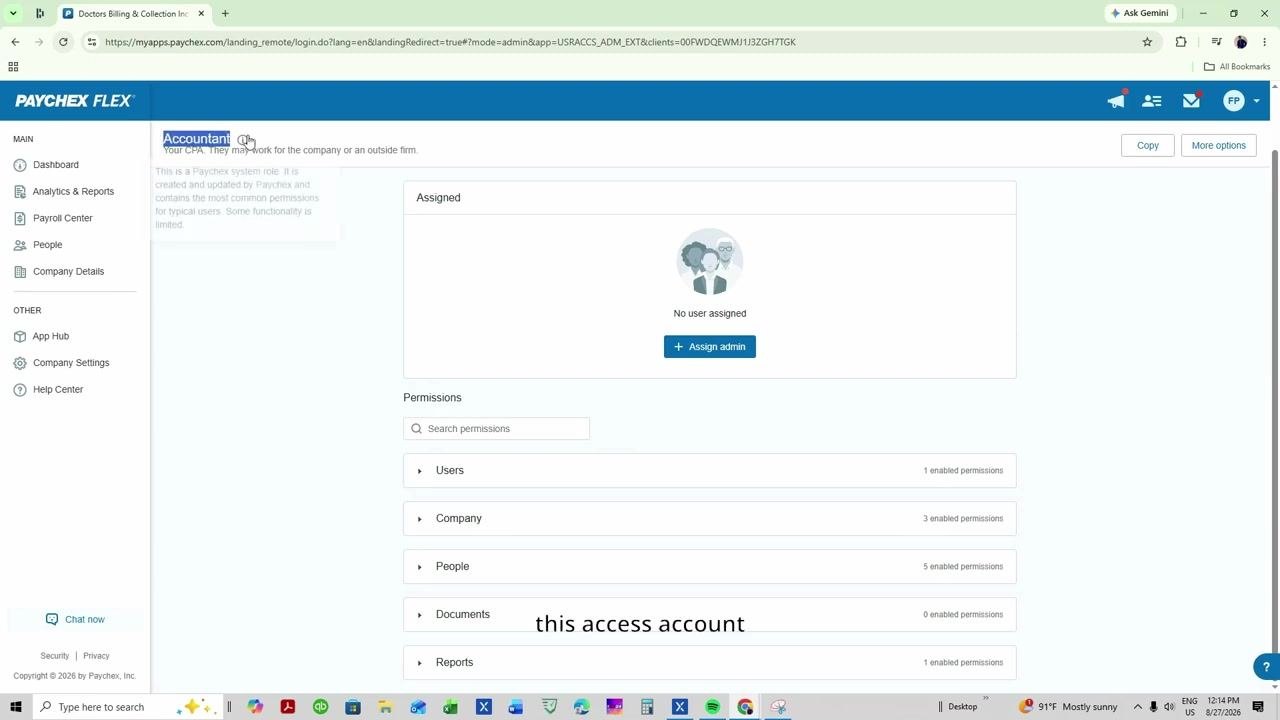Expand the Company permissions section
1280x720 pixels.
click(710, 519)
